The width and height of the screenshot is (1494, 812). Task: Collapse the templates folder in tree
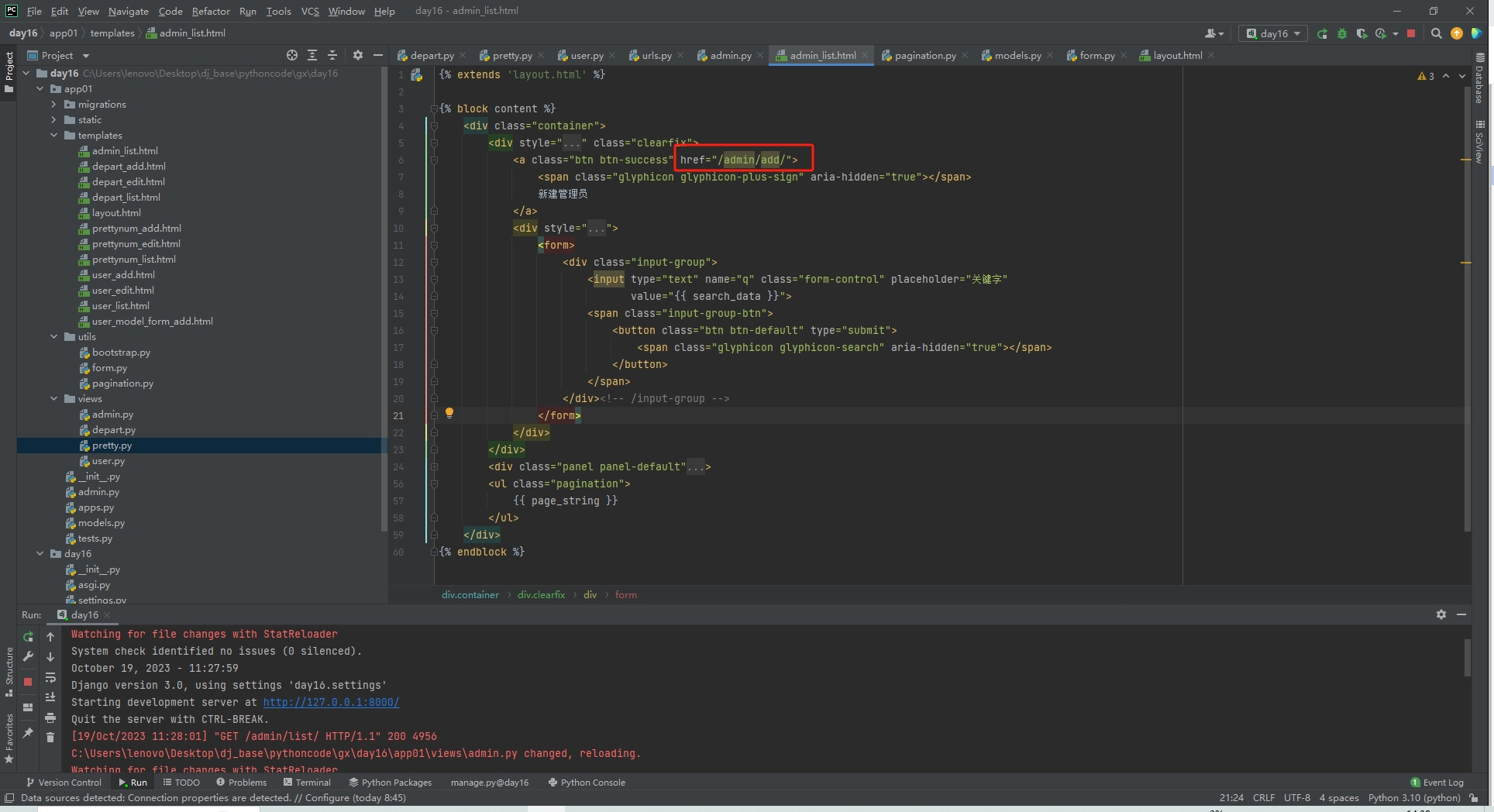(53, 136)
